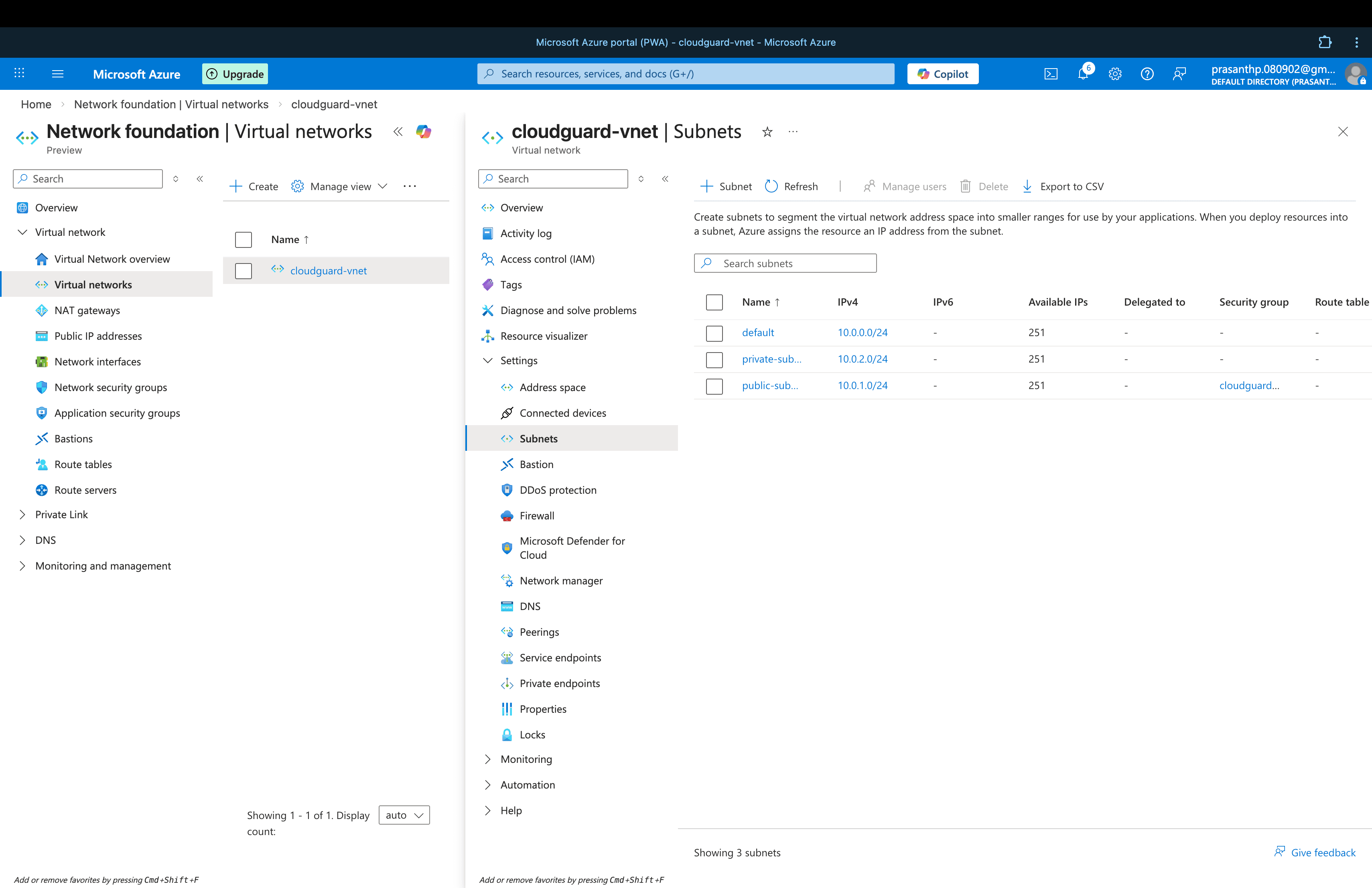Viewport: 1372px width, 888px height.
Task: Click the Copilot button
Action: (942, 74)
